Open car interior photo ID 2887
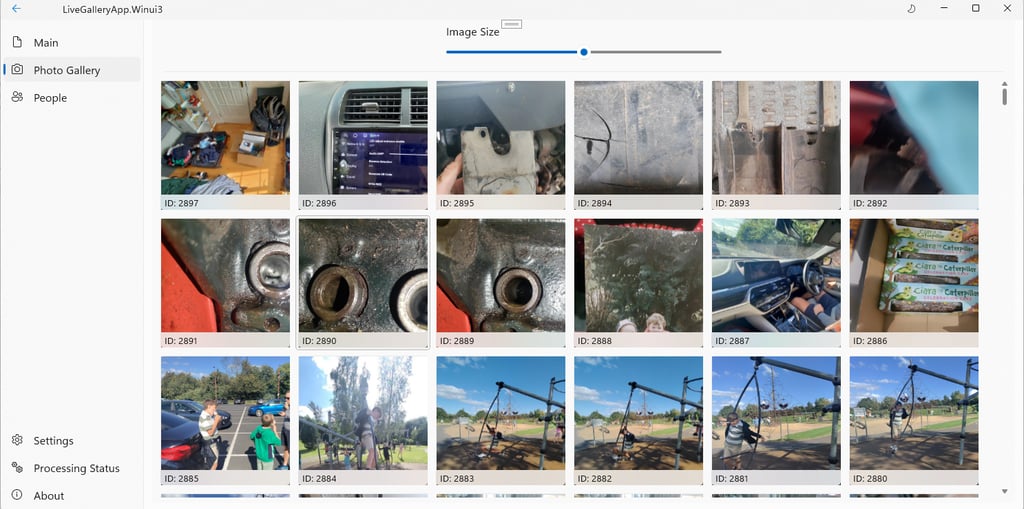The image size is (1024, 509). point(776,283)
